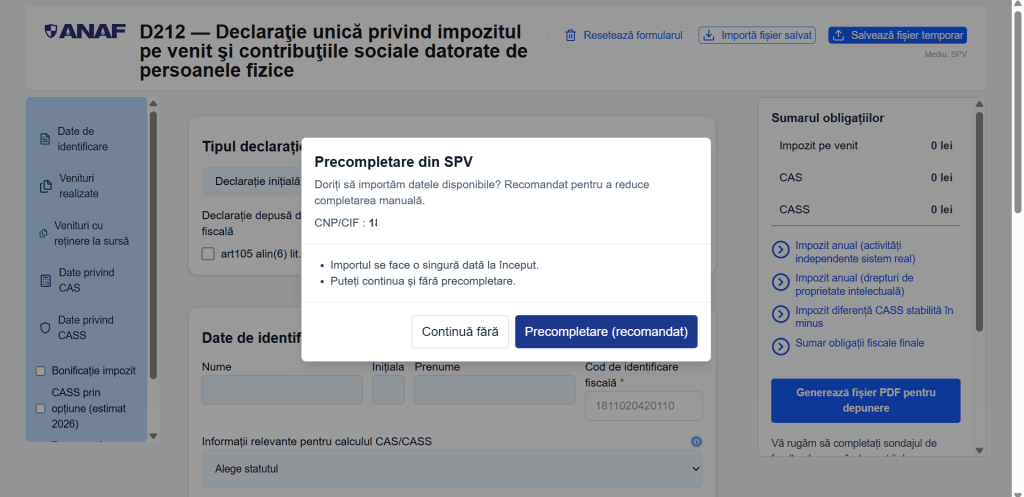The image size is (1024, 497).
Task: Click the calculator icon beside Date privind CAS
Action: point(45,281)
